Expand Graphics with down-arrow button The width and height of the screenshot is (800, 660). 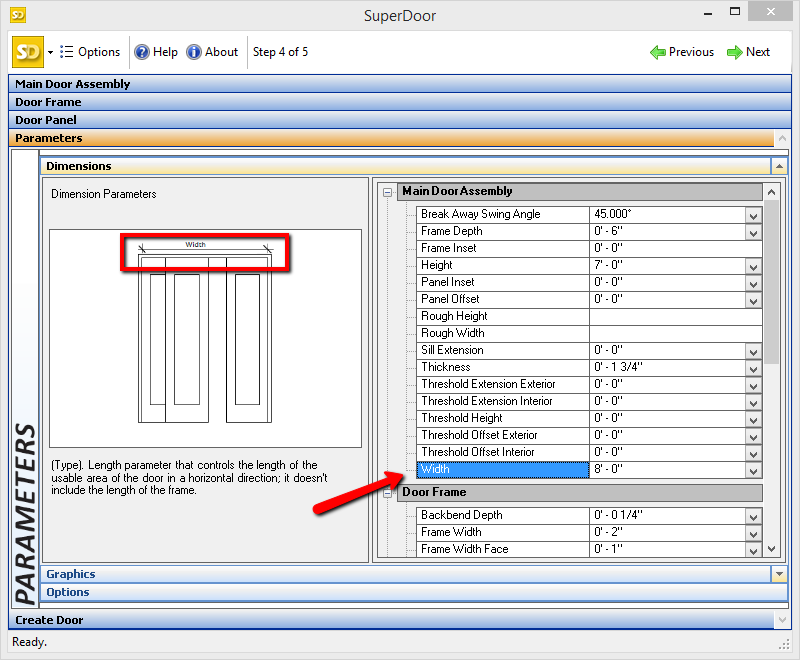[x=779, y=574]
